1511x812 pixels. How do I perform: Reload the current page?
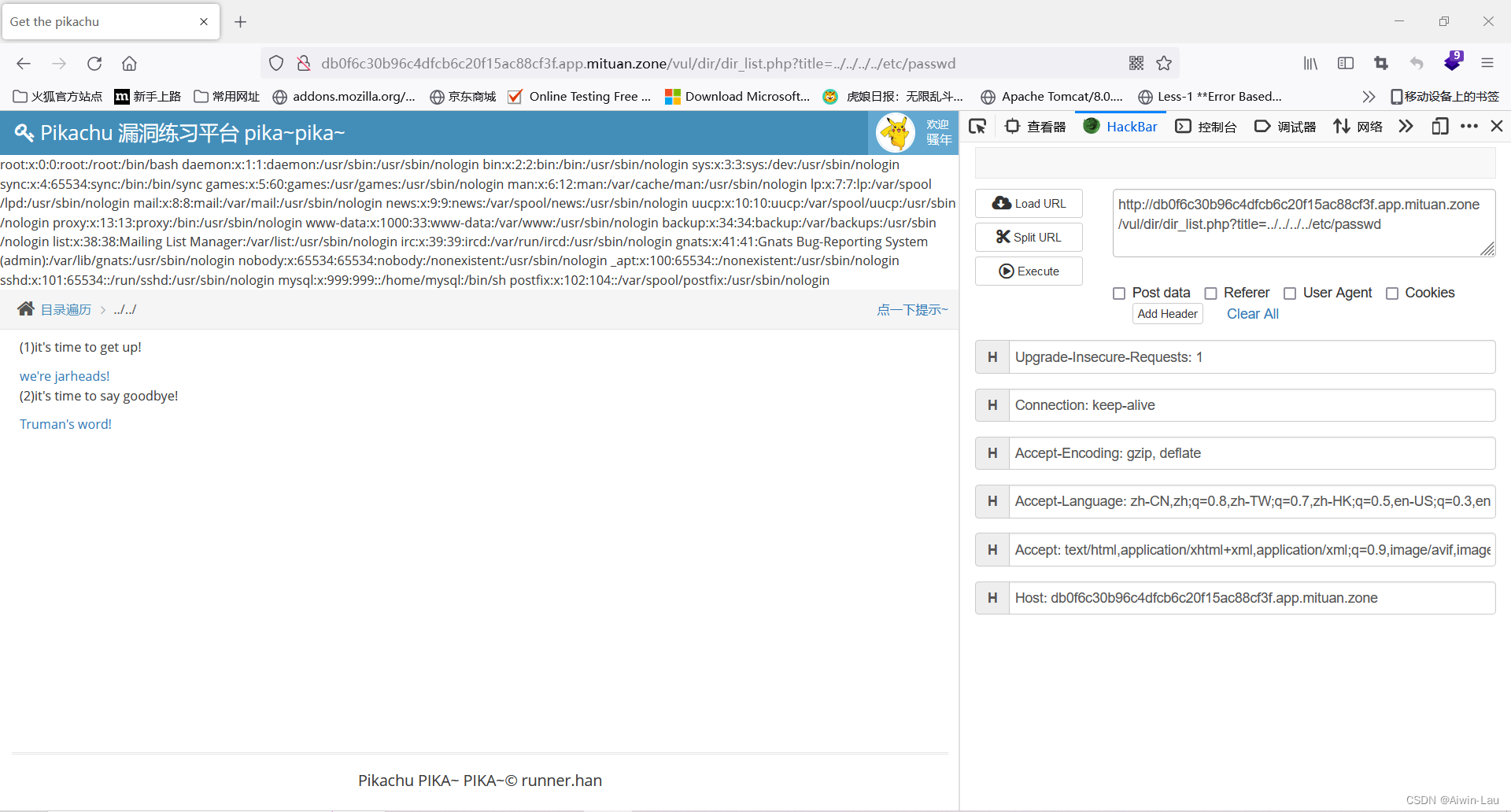(94, 64)
